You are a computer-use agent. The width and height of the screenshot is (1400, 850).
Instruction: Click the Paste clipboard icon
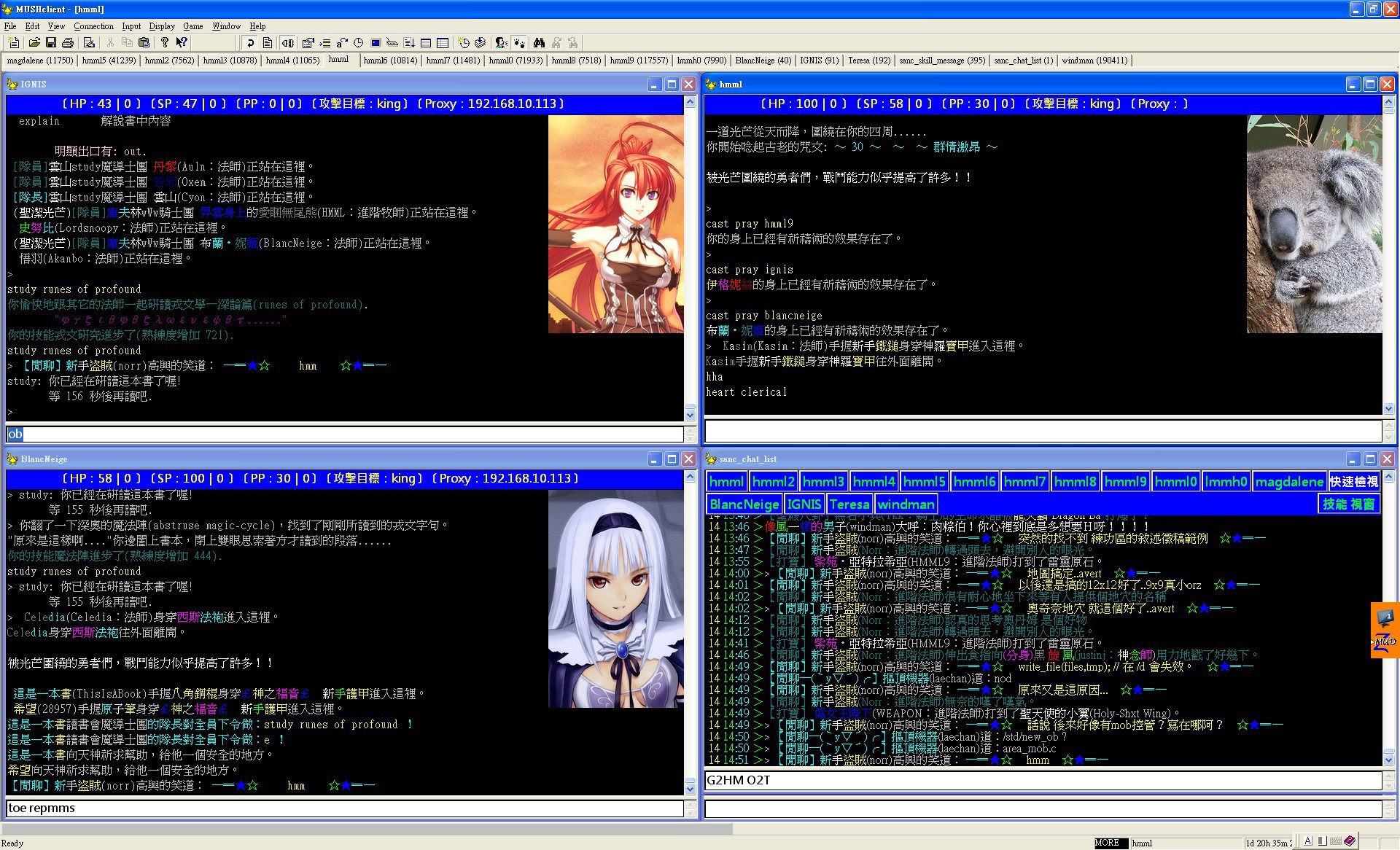144,43
